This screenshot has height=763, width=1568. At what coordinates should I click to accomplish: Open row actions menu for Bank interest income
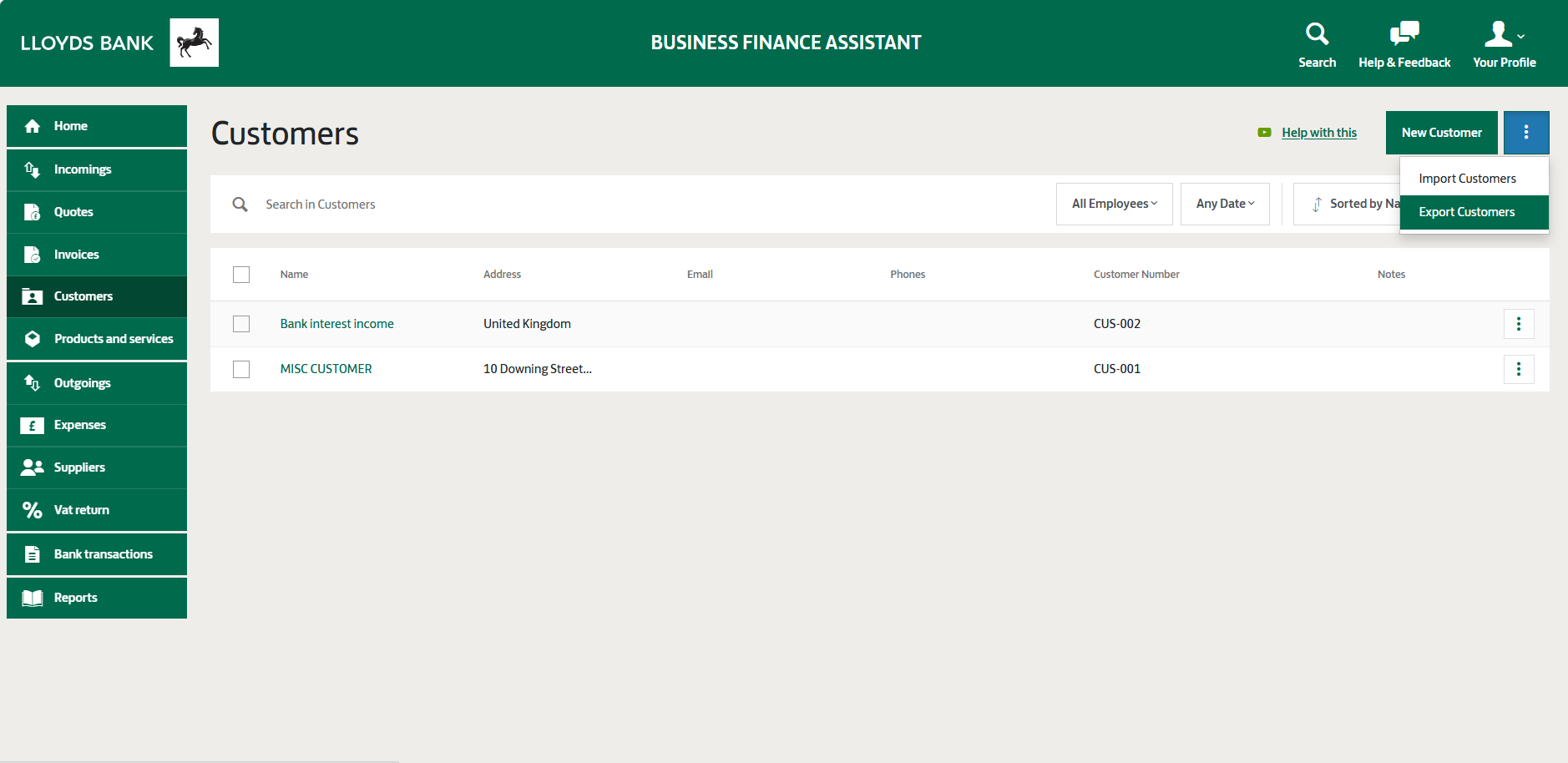point(1519,324)
